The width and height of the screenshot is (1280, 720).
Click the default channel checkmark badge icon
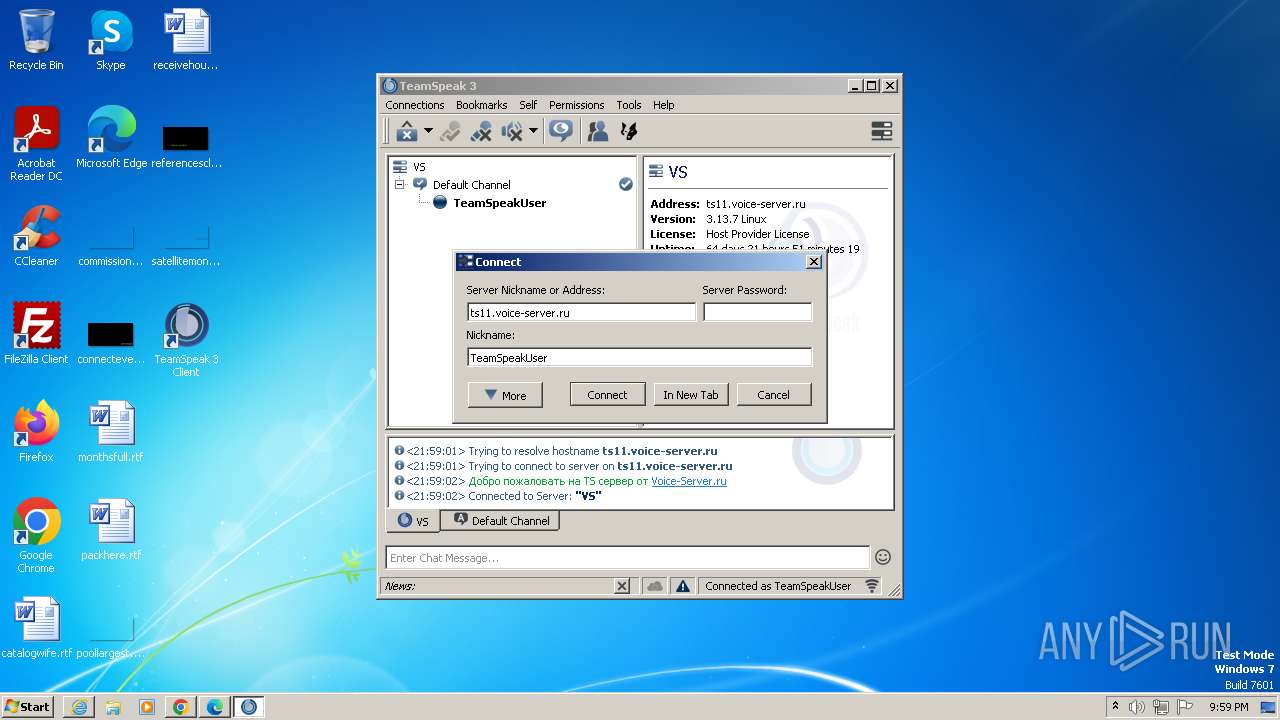click(x=626, y=184)
